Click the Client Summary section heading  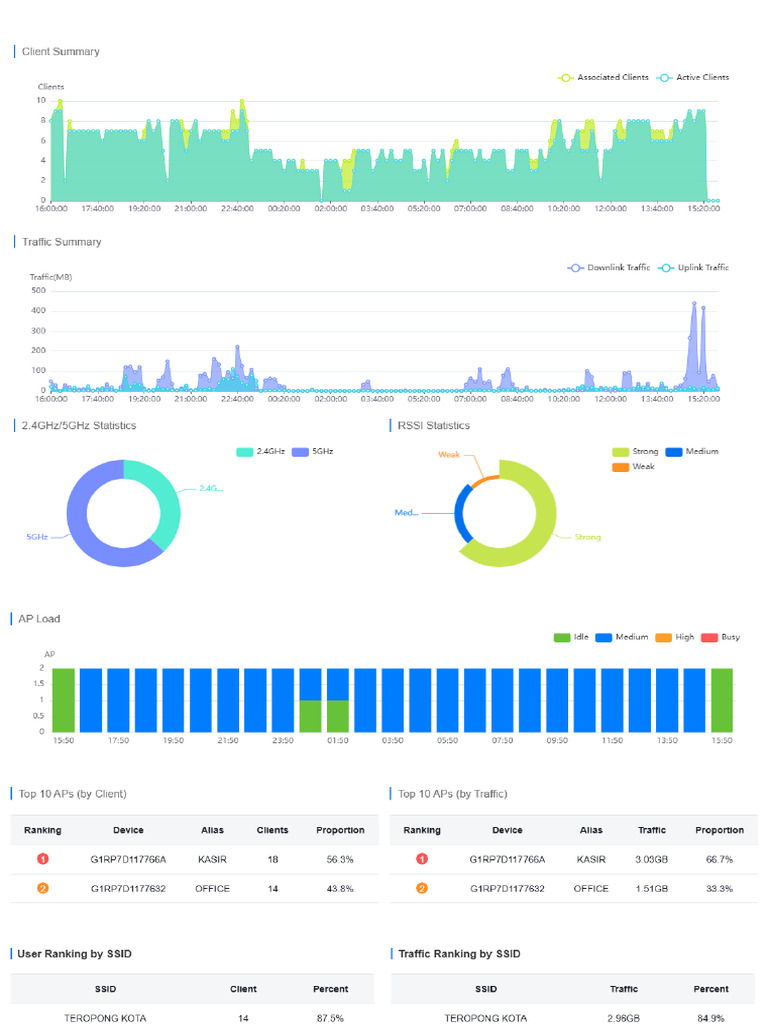coord(61,52)
